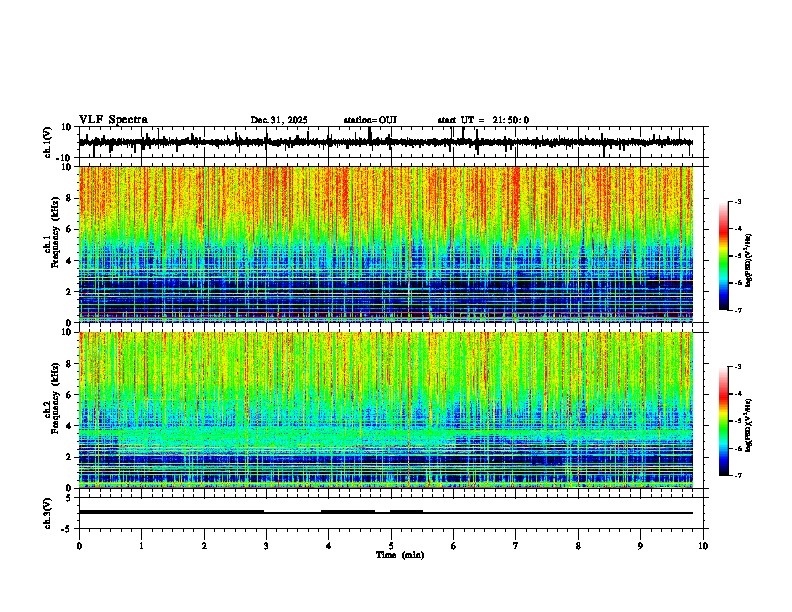This screenshot has height=612, width=792.
Task: Select the 'start UT = 21:50:0' text
Action: (x=483, y=120)
